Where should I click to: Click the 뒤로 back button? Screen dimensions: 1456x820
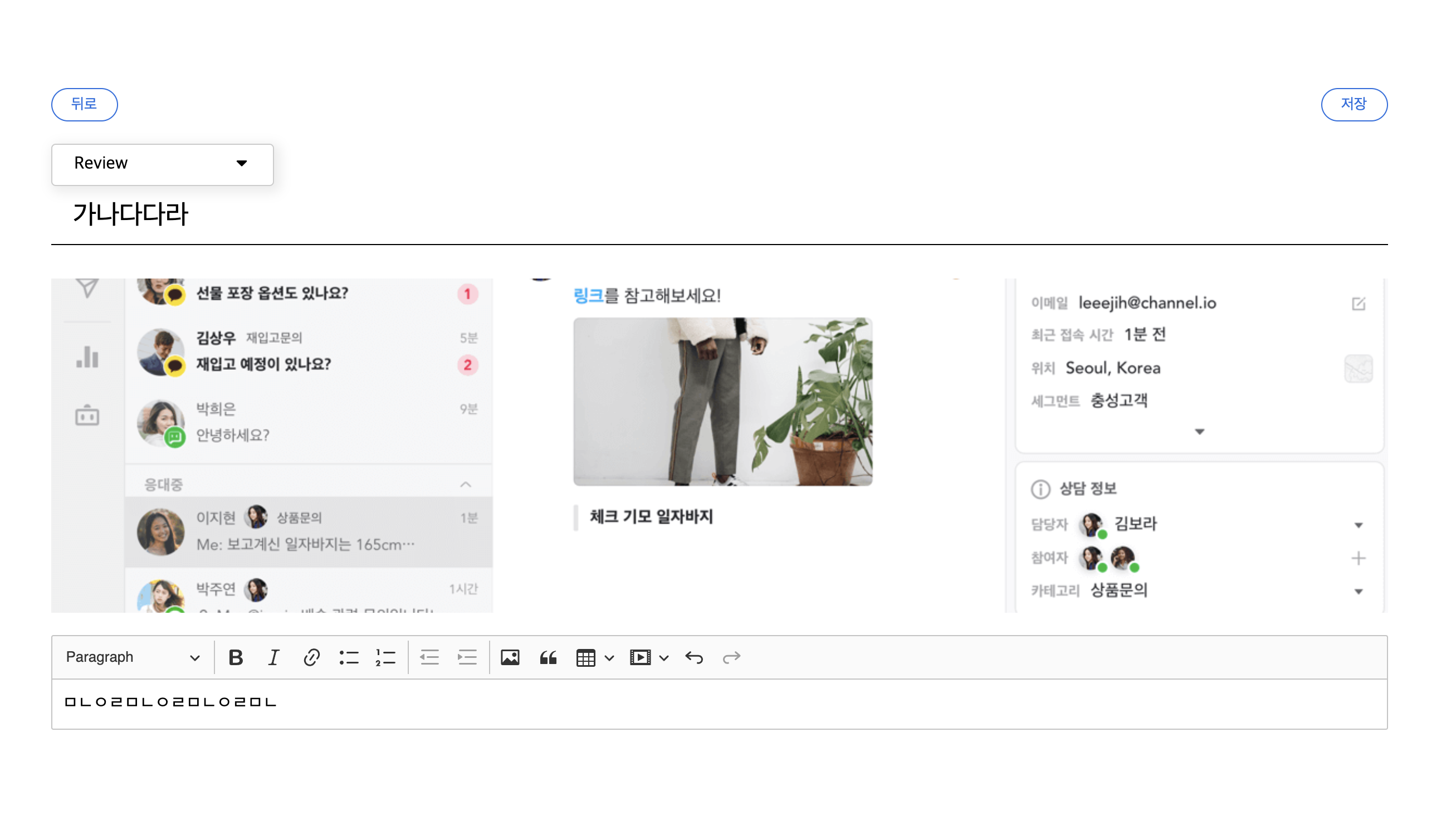tap(84, 104)
